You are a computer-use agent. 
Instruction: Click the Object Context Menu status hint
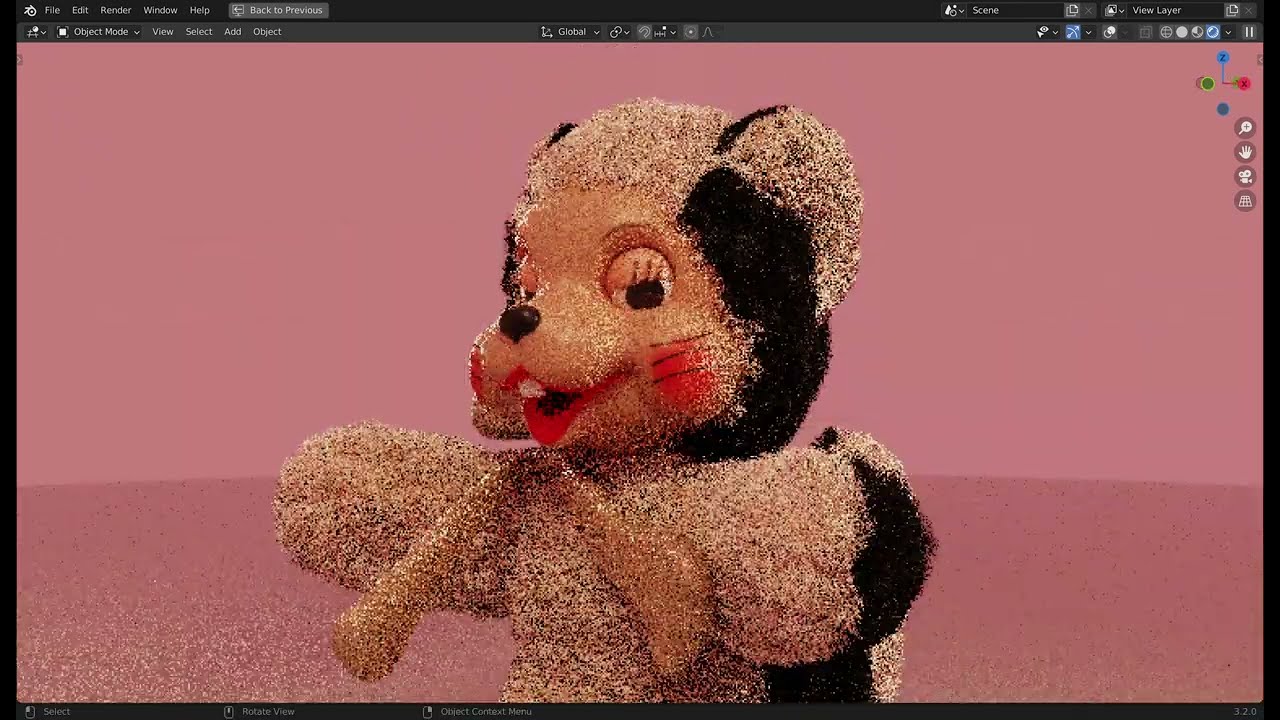pyautogui.click(x=477, y=711)
